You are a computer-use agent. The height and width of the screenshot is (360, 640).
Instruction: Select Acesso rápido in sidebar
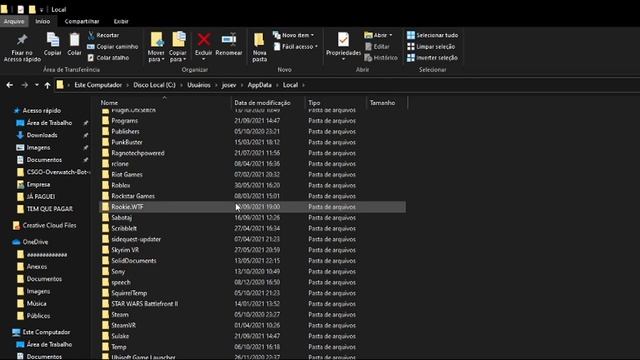point(42,111)
